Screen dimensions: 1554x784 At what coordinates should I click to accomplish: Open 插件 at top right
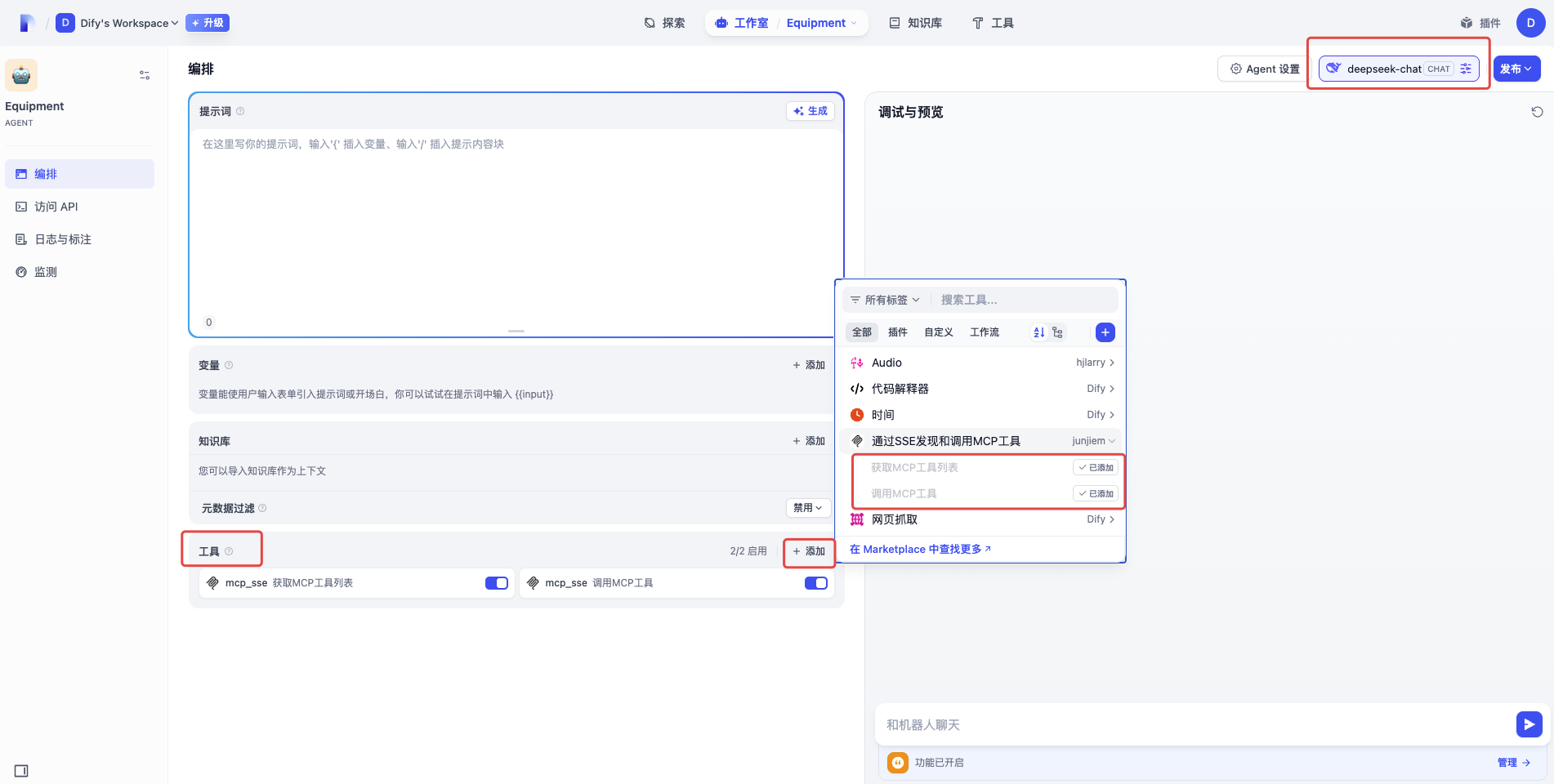1480,23
